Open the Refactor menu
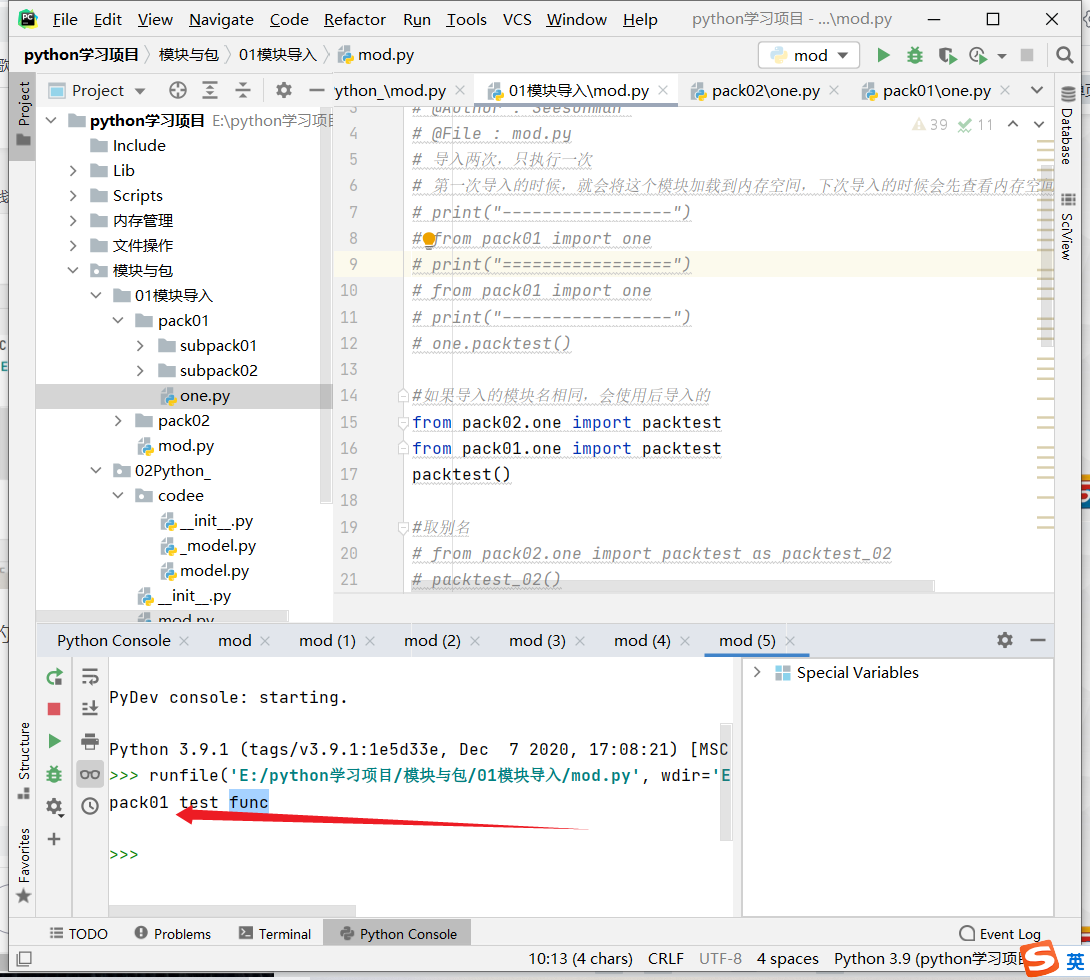 pyautogui.click(x=355, y=19)
